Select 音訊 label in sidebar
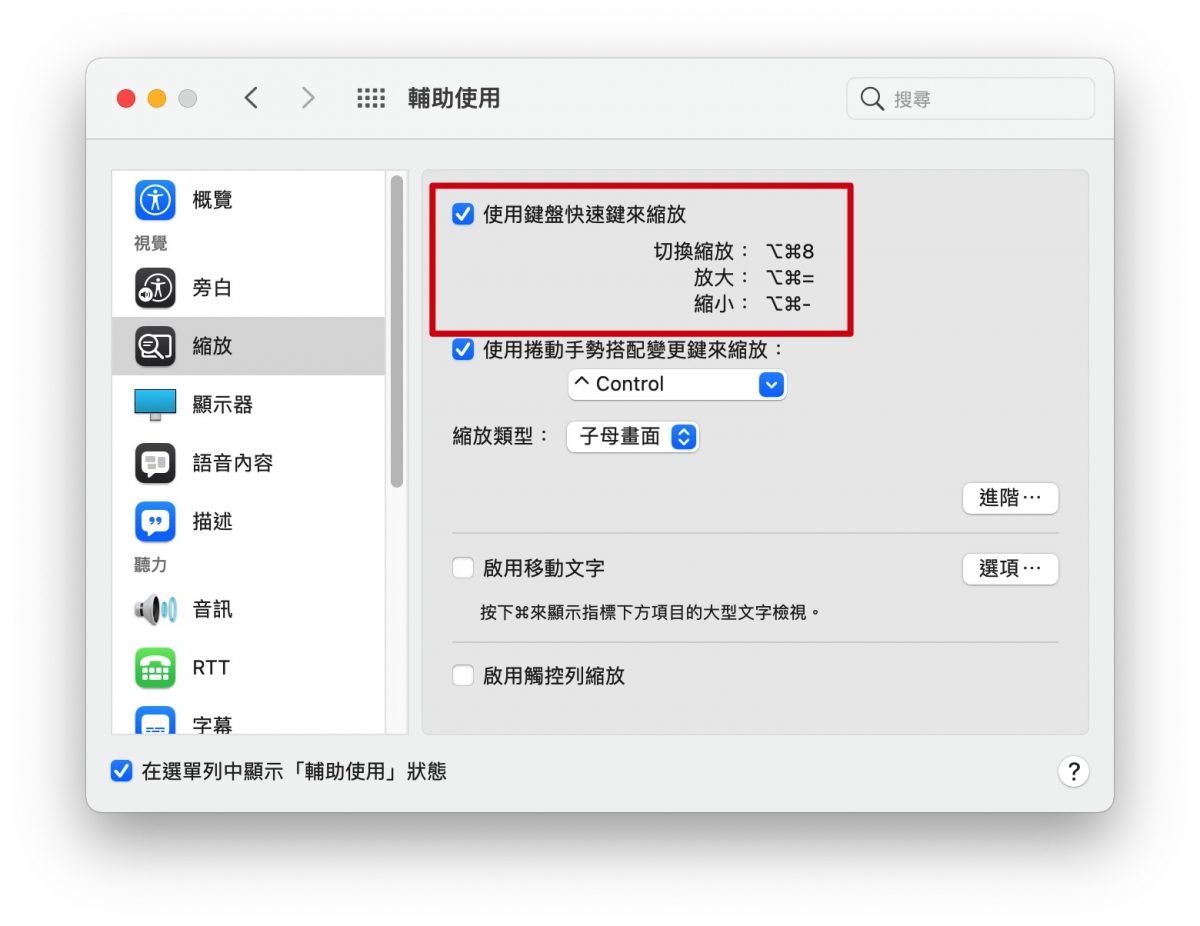1200x926 pixels. [x=212, y=609]
